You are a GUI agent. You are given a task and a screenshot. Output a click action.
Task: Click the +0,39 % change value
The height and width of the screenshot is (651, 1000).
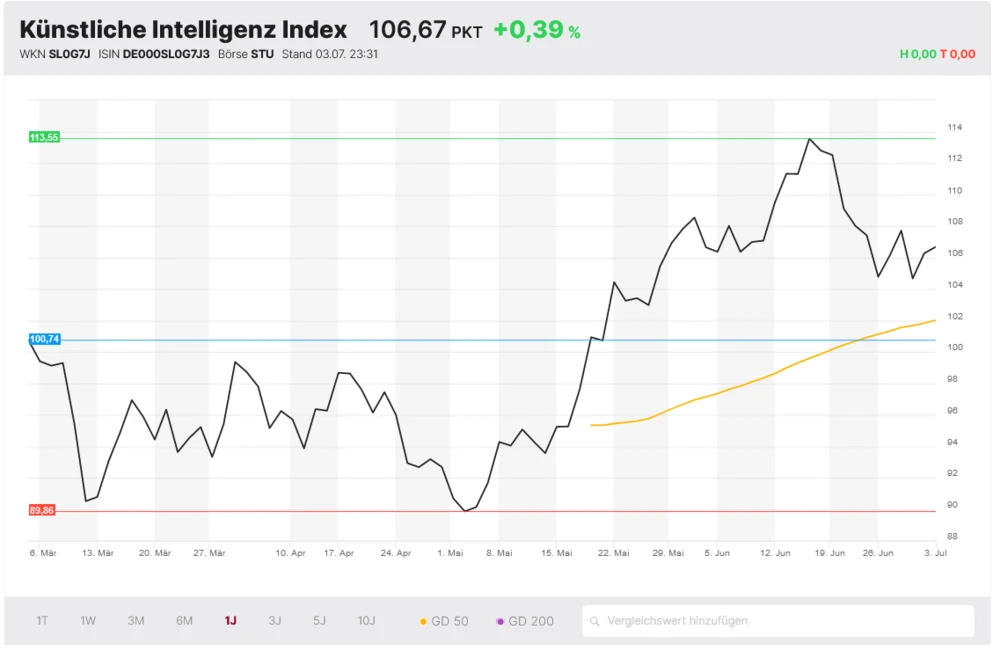point(536,30)
